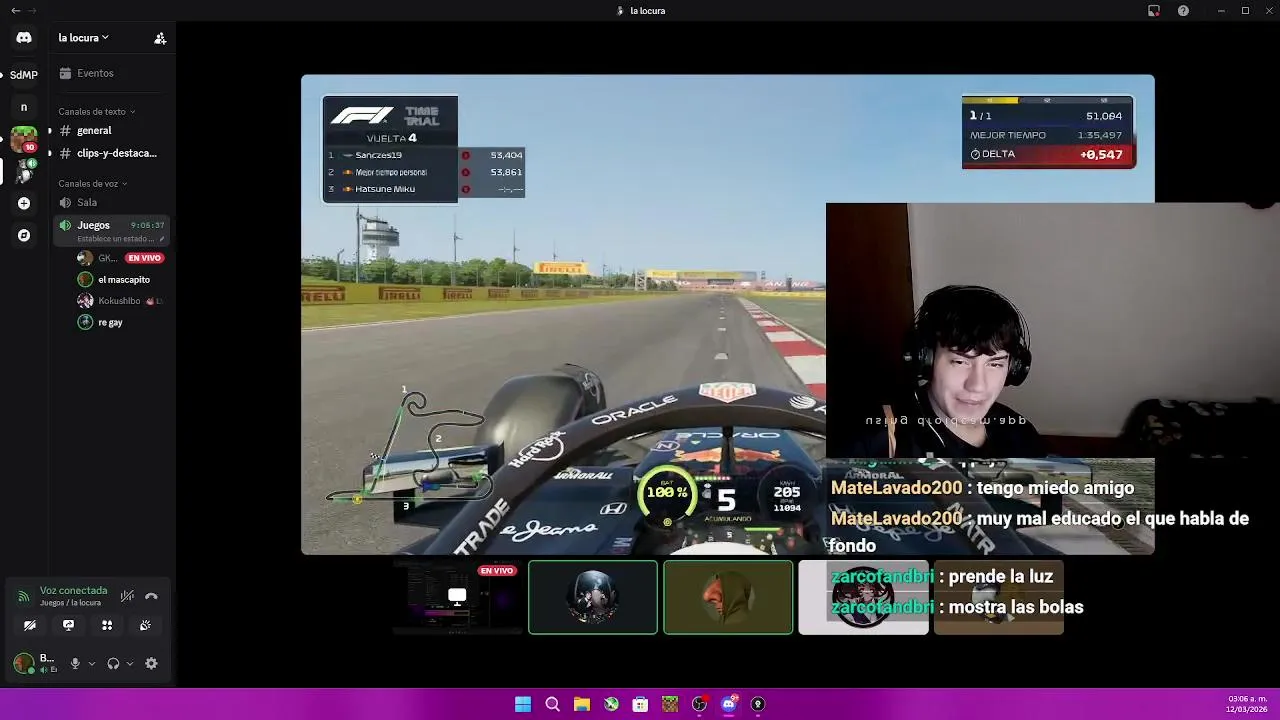Disconnect from the voice call
Viewport: 1280px width, 720px height.
[151, 596]
